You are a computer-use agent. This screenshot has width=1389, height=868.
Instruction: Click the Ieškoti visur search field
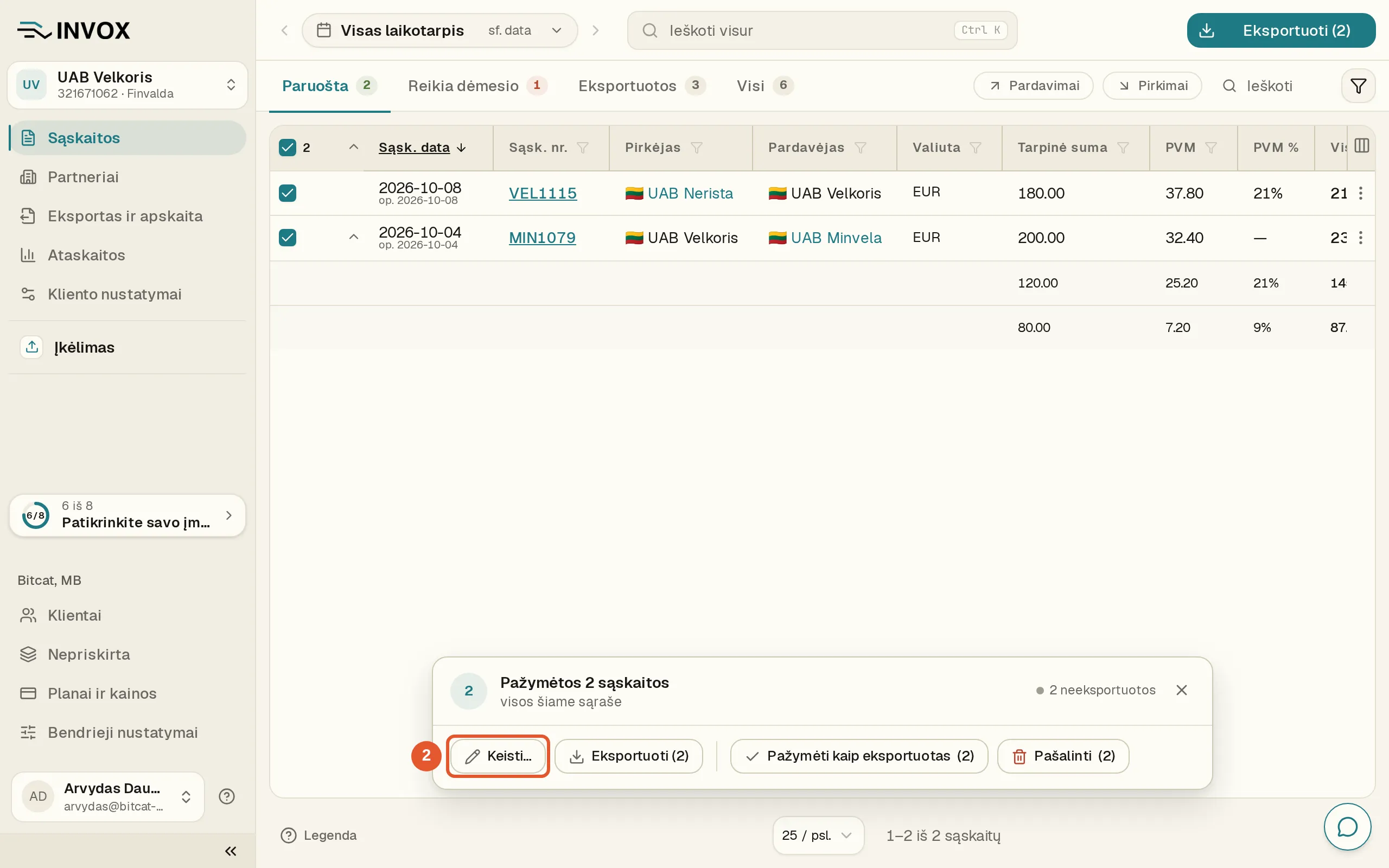822,30
